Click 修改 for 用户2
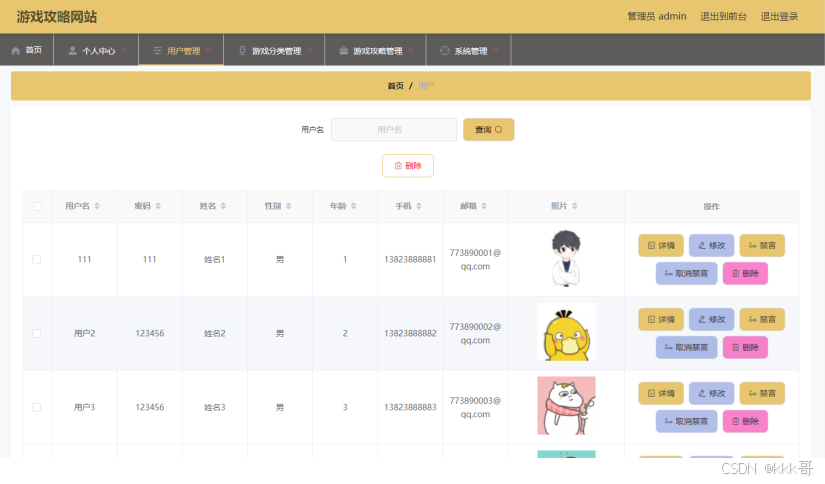 point(711,319)
